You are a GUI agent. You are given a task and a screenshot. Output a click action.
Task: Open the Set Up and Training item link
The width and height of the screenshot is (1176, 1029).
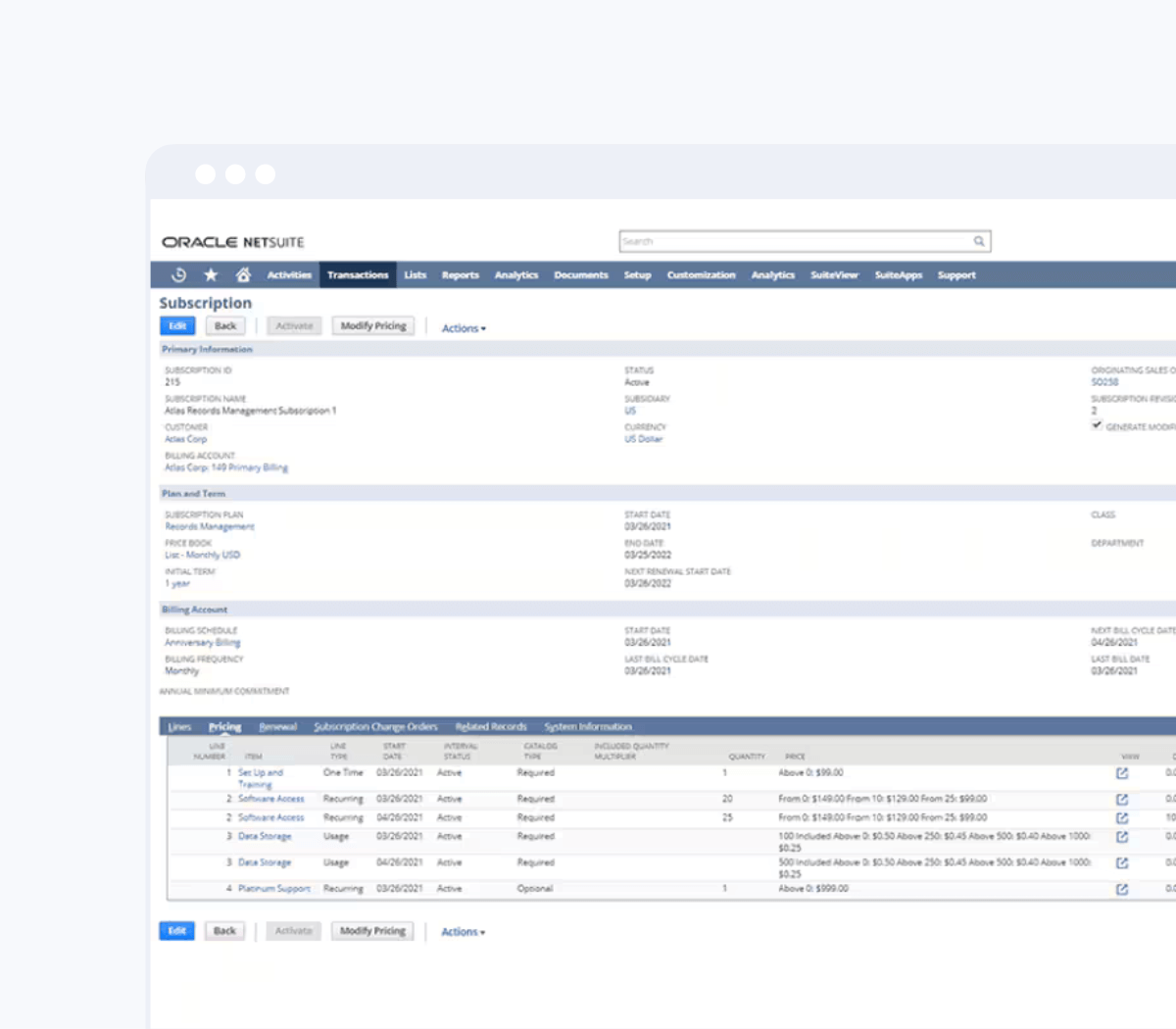(261, 779)
